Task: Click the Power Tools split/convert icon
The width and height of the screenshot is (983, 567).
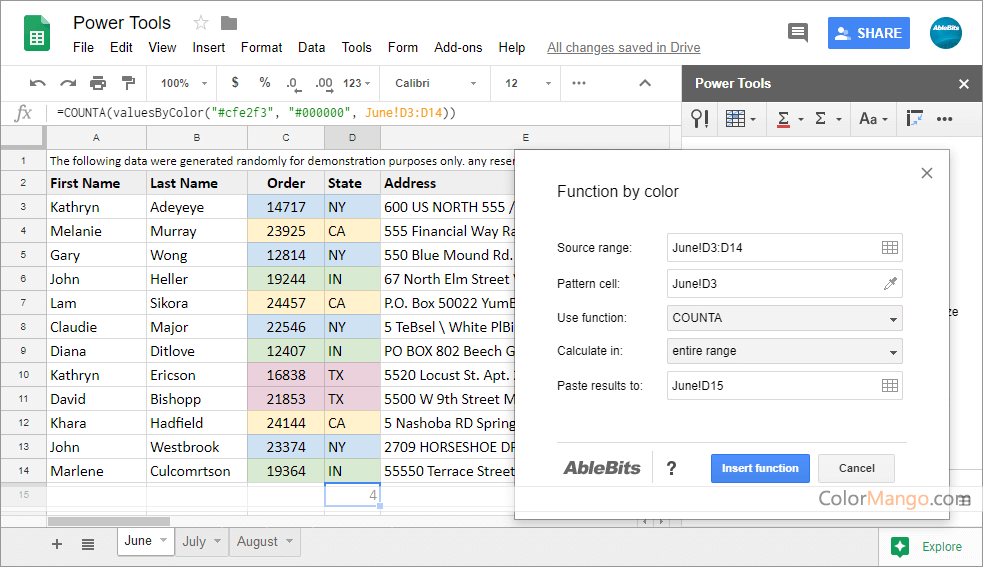Action: [914, 119]
